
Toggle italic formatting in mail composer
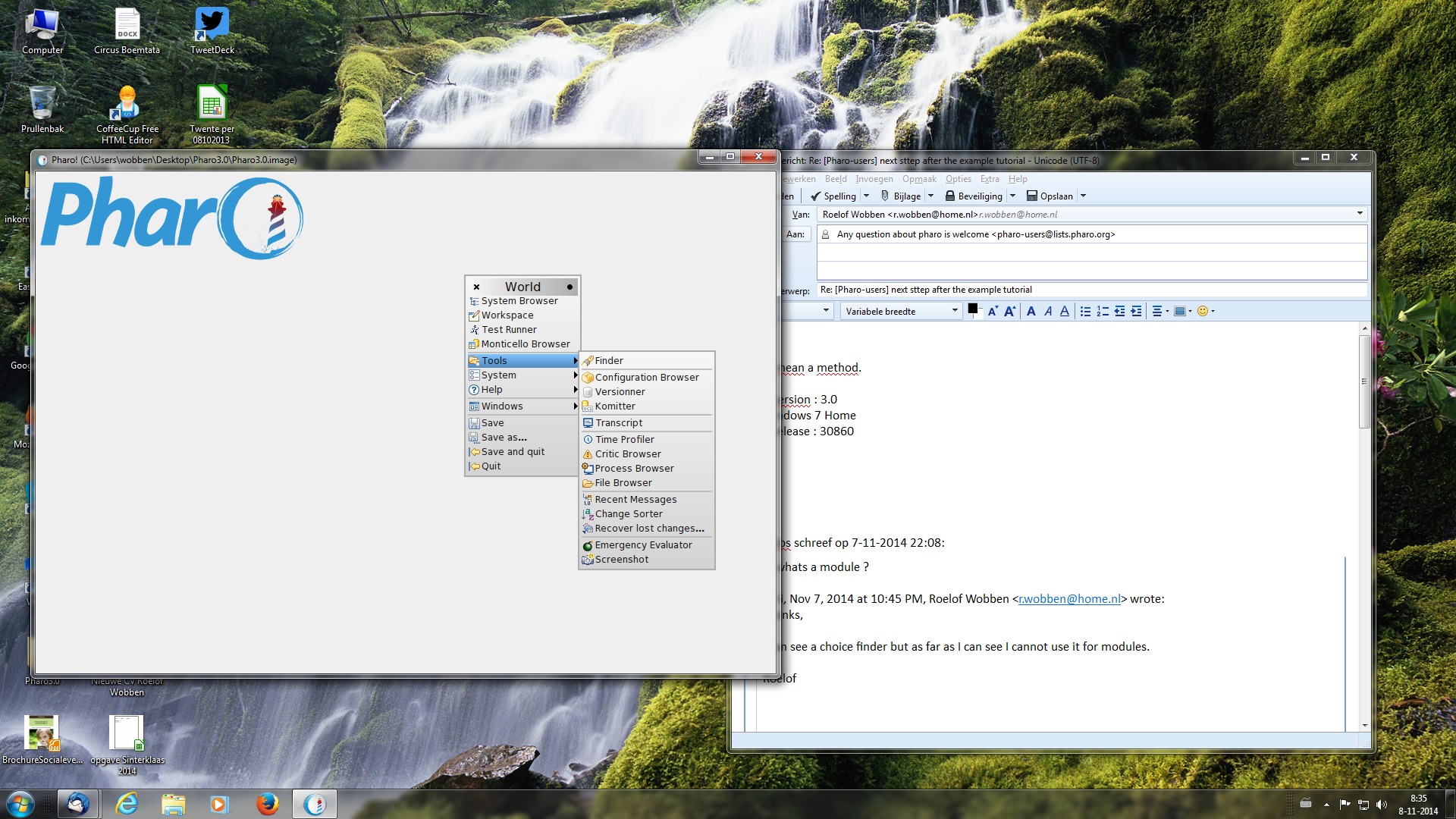pos(1048,312)
